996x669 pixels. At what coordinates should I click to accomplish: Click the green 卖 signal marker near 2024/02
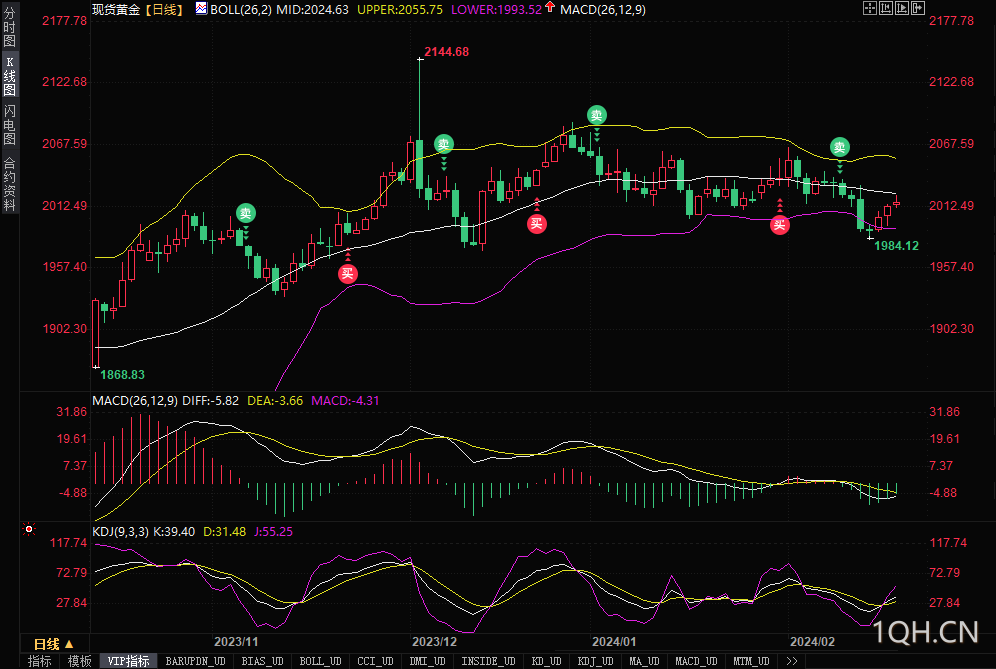[840, 148]
